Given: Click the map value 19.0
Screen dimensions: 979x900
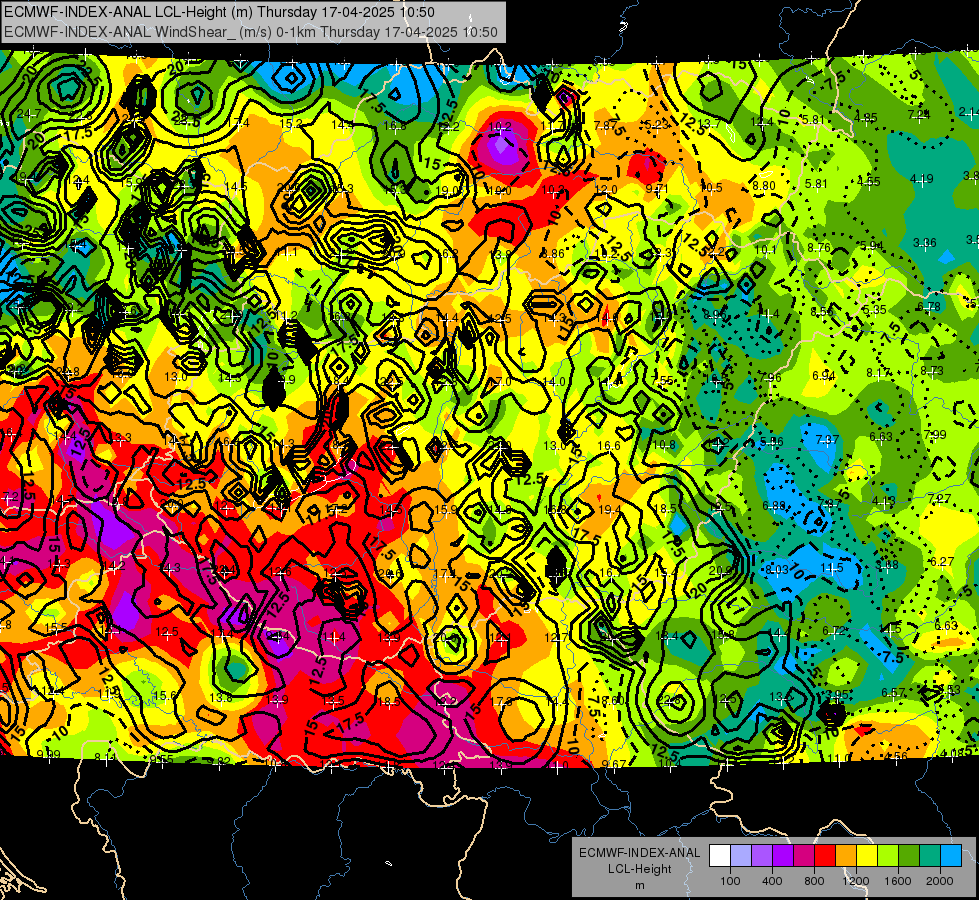Looking at the screenshot, I should tap(448, 190).
